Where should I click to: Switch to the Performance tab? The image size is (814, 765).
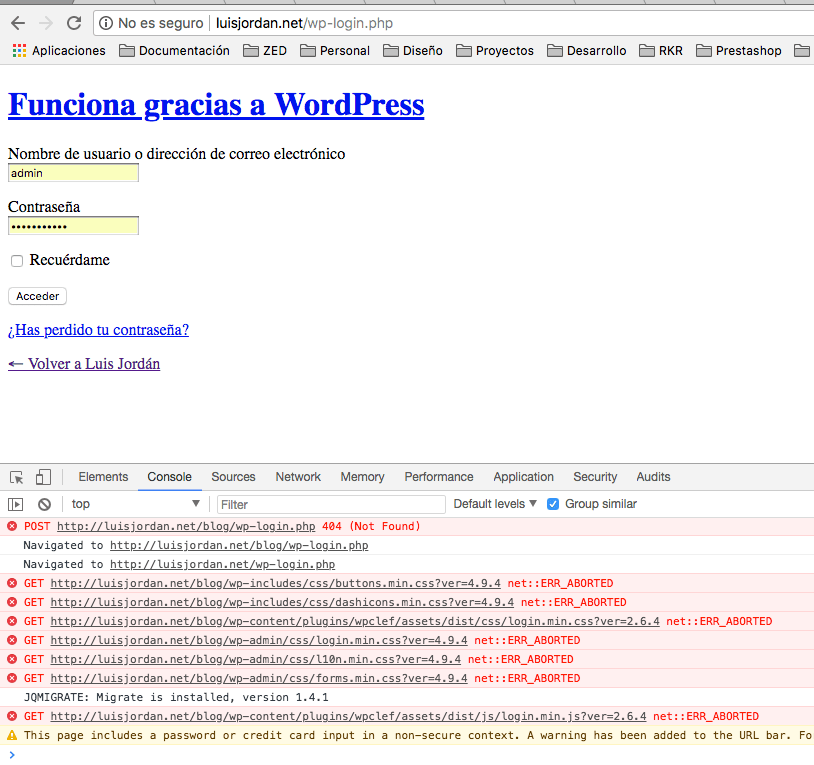click(x=439, y=477)
